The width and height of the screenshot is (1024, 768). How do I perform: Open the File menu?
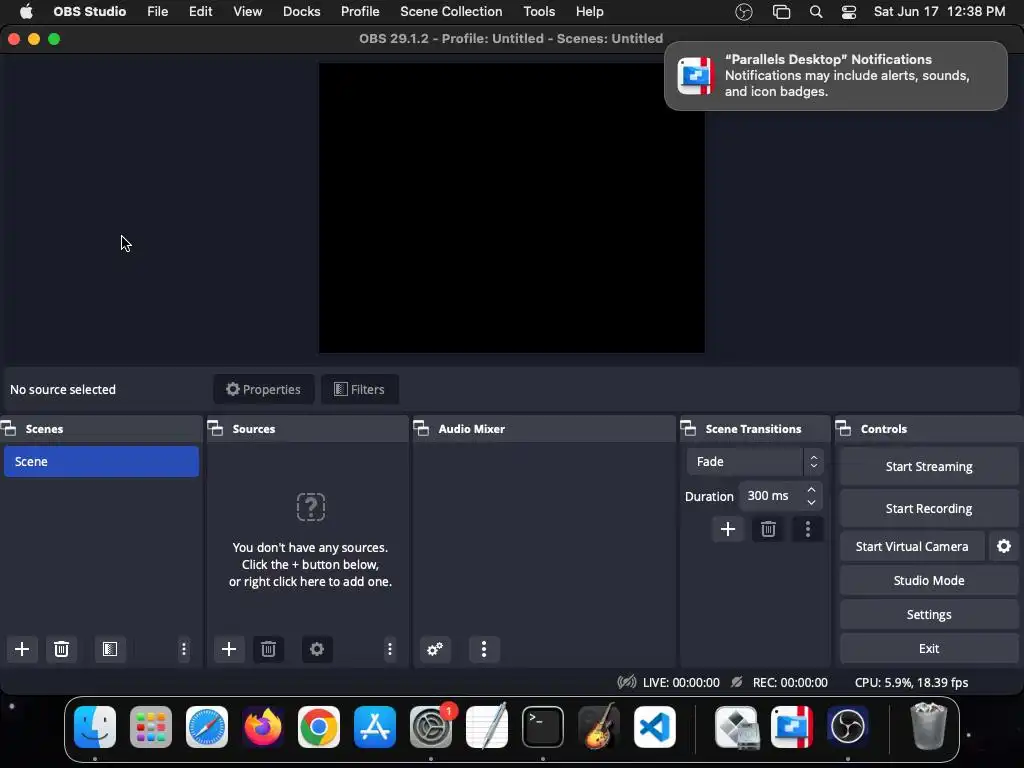(157, 12)
